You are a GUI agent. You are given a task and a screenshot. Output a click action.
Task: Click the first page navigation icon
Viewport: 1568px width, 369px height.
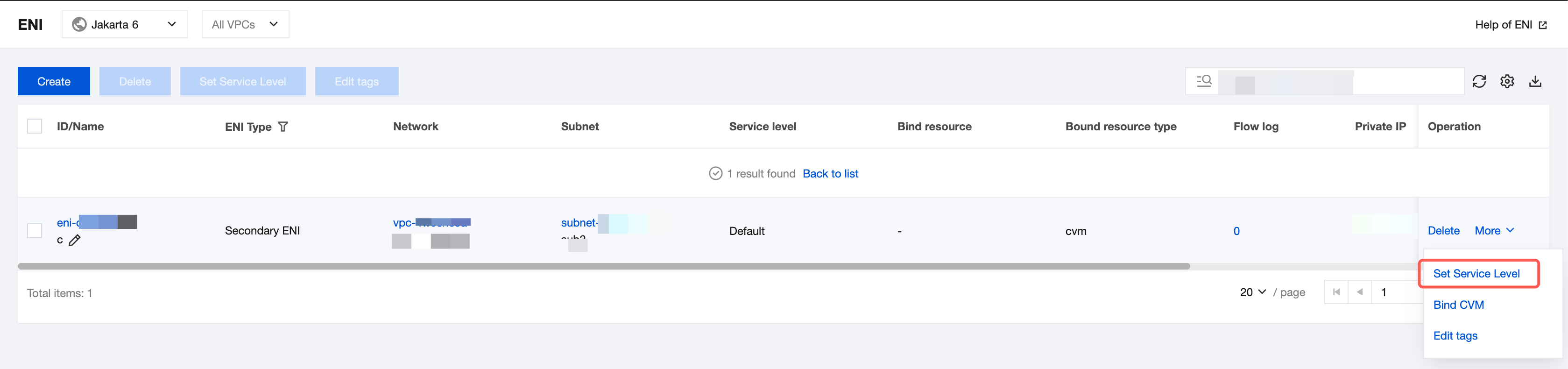(1336, 292)
